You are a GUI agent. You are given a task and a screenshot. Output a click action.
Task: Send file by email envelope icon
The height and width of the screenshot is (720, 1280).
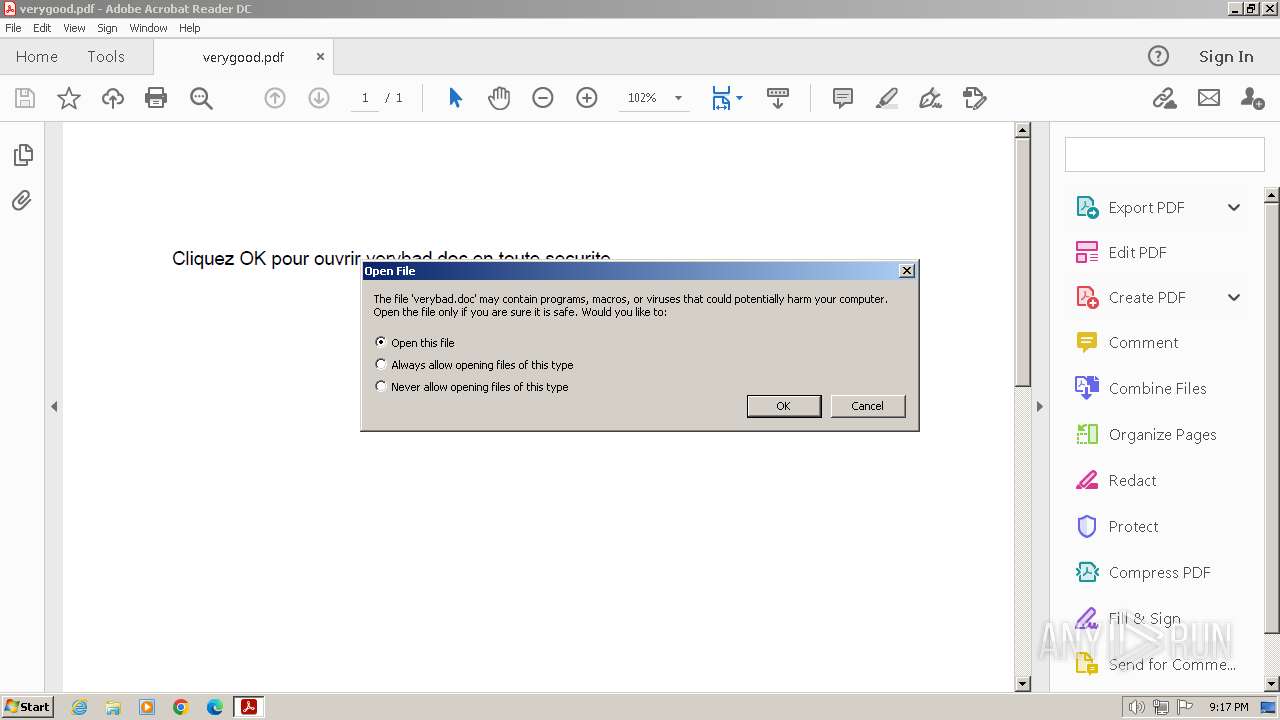coord(1209,98)
